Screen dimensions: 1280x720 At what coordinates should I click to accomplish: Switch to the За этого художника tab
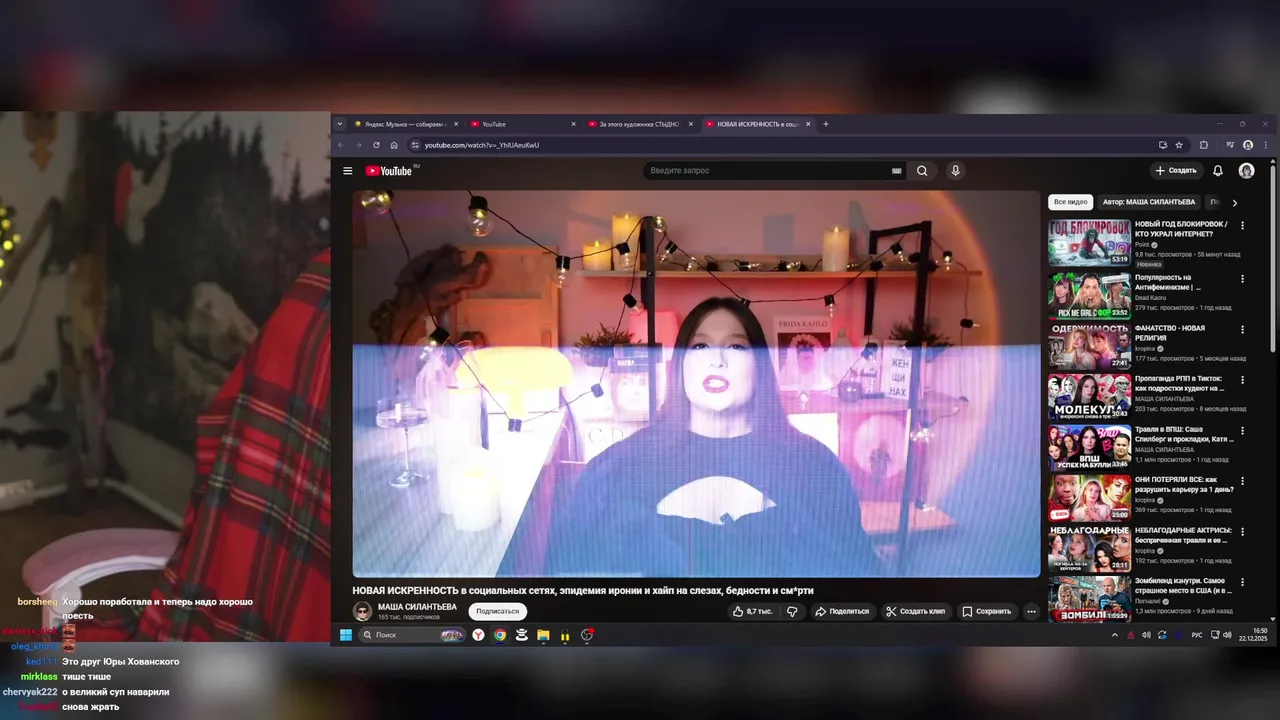[640, 124]
